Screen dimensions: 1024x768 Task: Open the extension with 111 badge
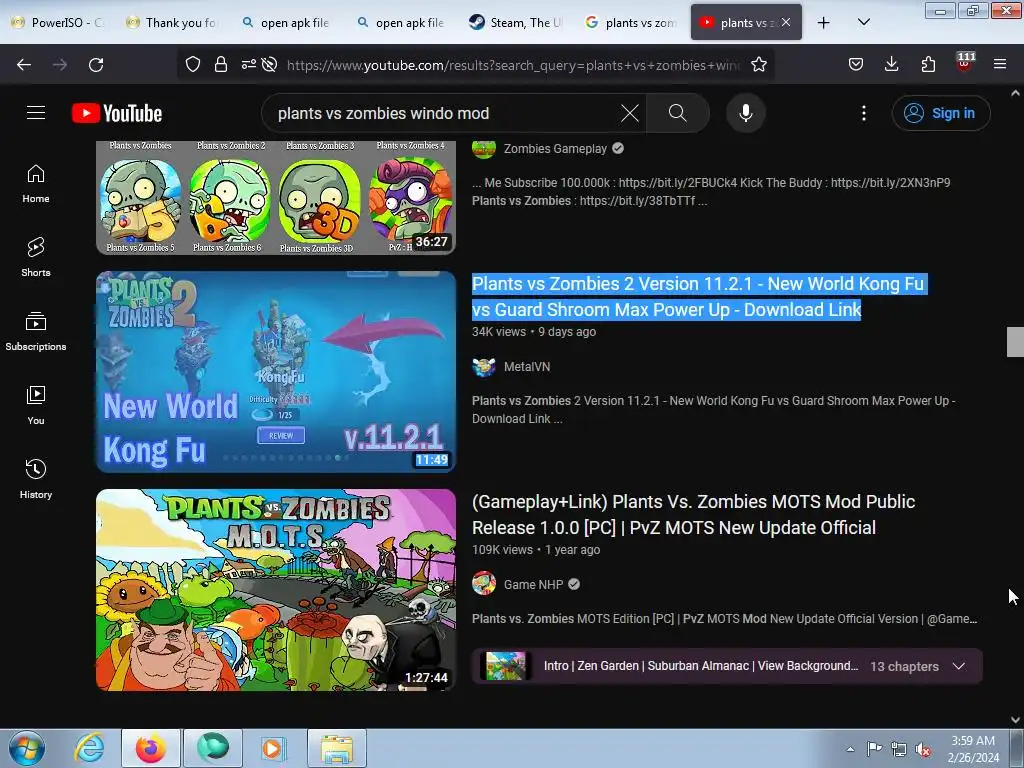coord(965,63)
